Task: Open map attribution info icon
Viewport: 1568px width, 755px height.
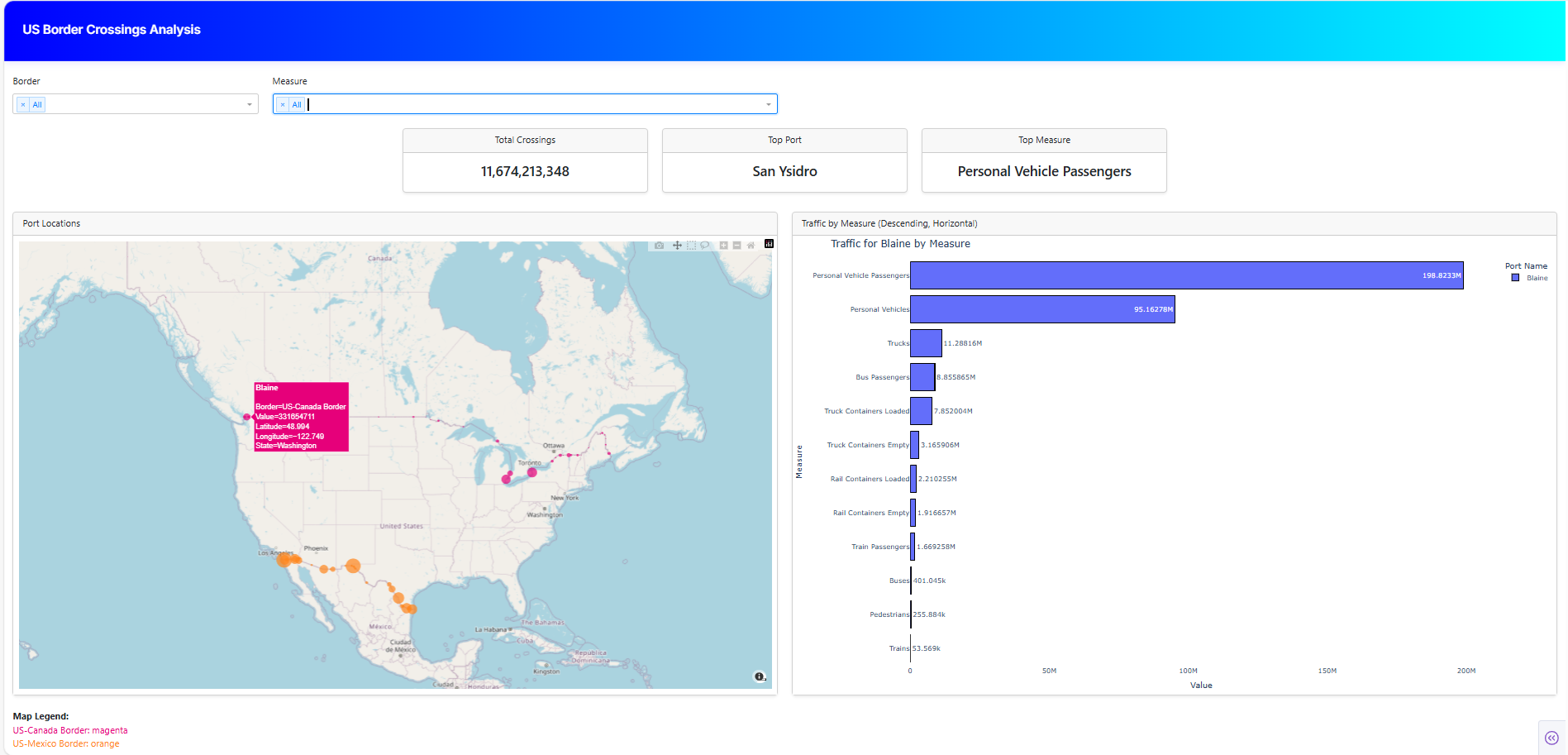Action: (760, 676)
